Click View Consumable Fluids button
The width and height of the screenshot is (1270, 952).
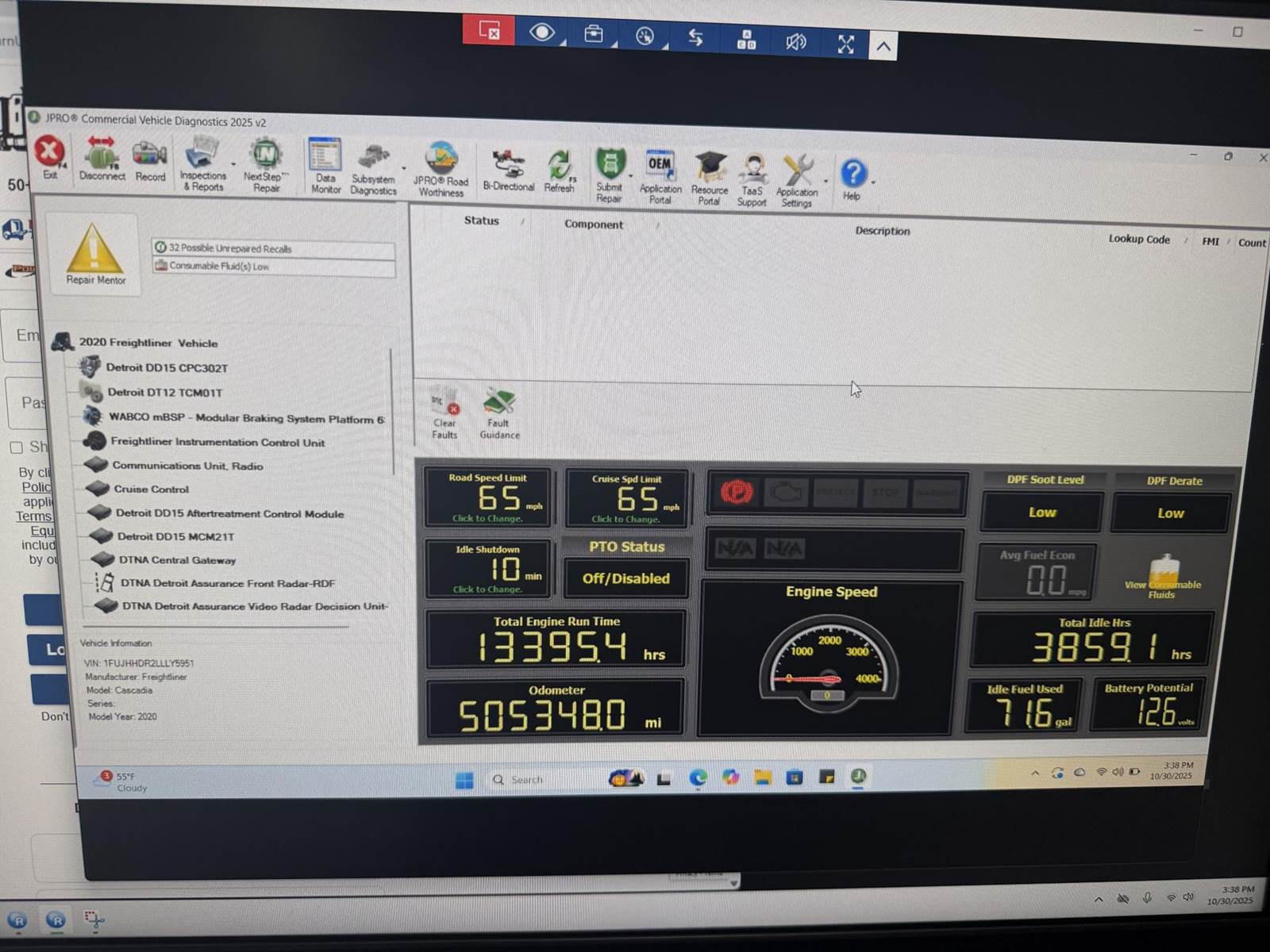tap(1162, 577)
